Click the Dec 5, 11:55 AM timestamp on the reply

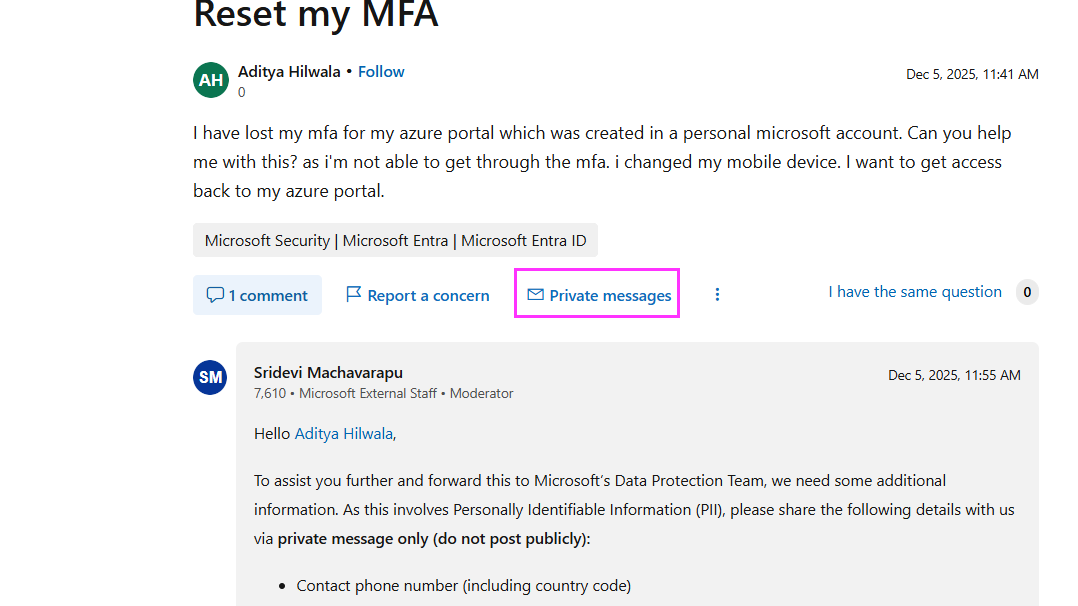(954, 374)
